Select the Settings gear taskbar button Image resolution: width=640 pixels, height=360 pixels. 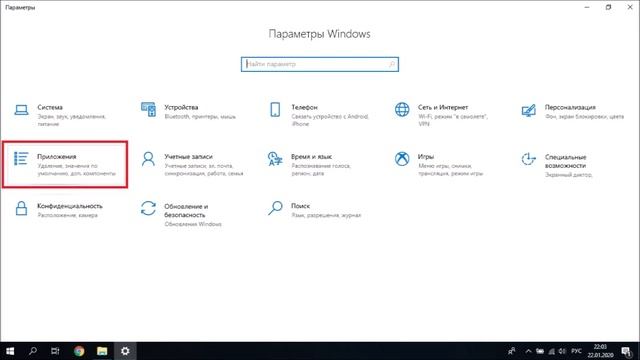(x=125, y=351)
